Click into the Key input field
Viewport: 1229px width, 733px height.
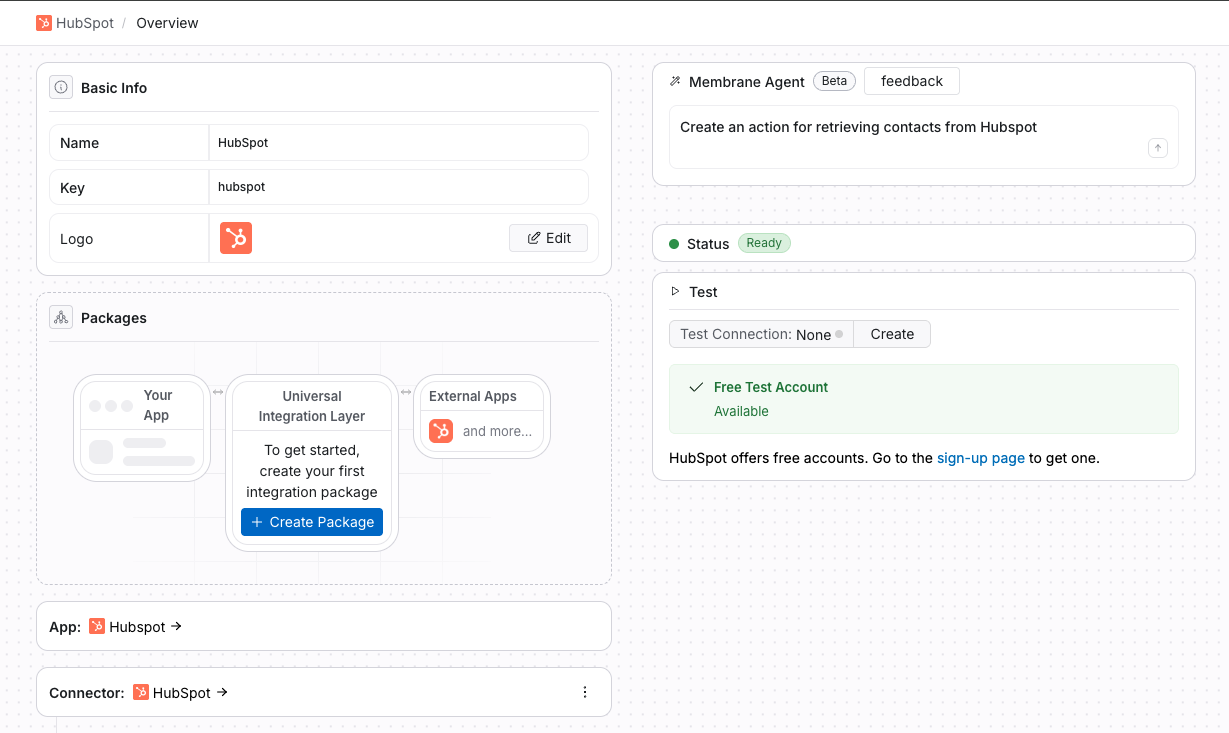(x=398, y=187)
